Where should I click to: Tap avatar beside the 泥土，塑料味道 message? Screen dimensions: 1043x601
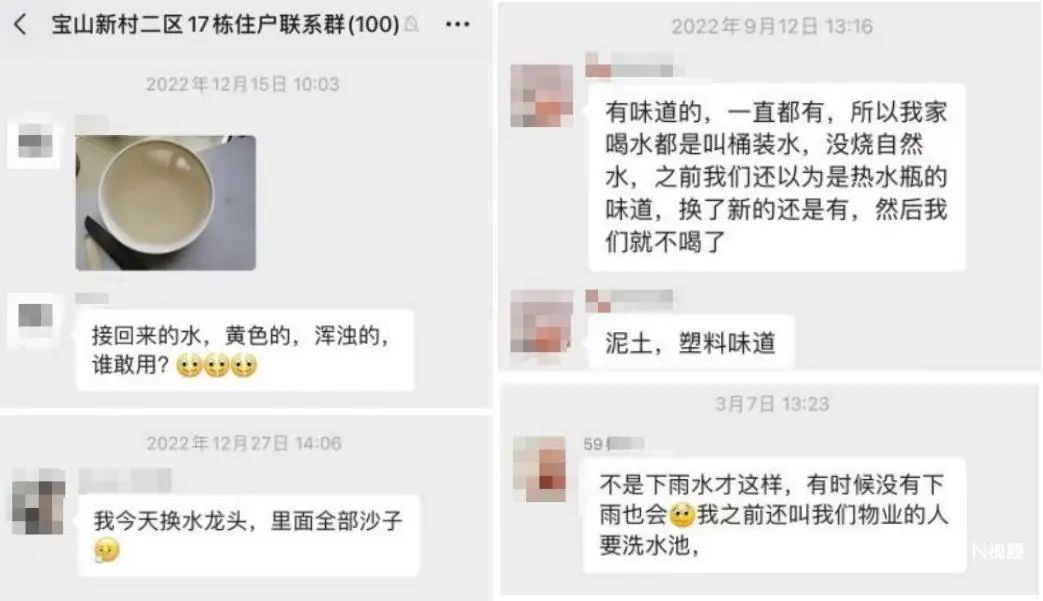click(541, 322)
